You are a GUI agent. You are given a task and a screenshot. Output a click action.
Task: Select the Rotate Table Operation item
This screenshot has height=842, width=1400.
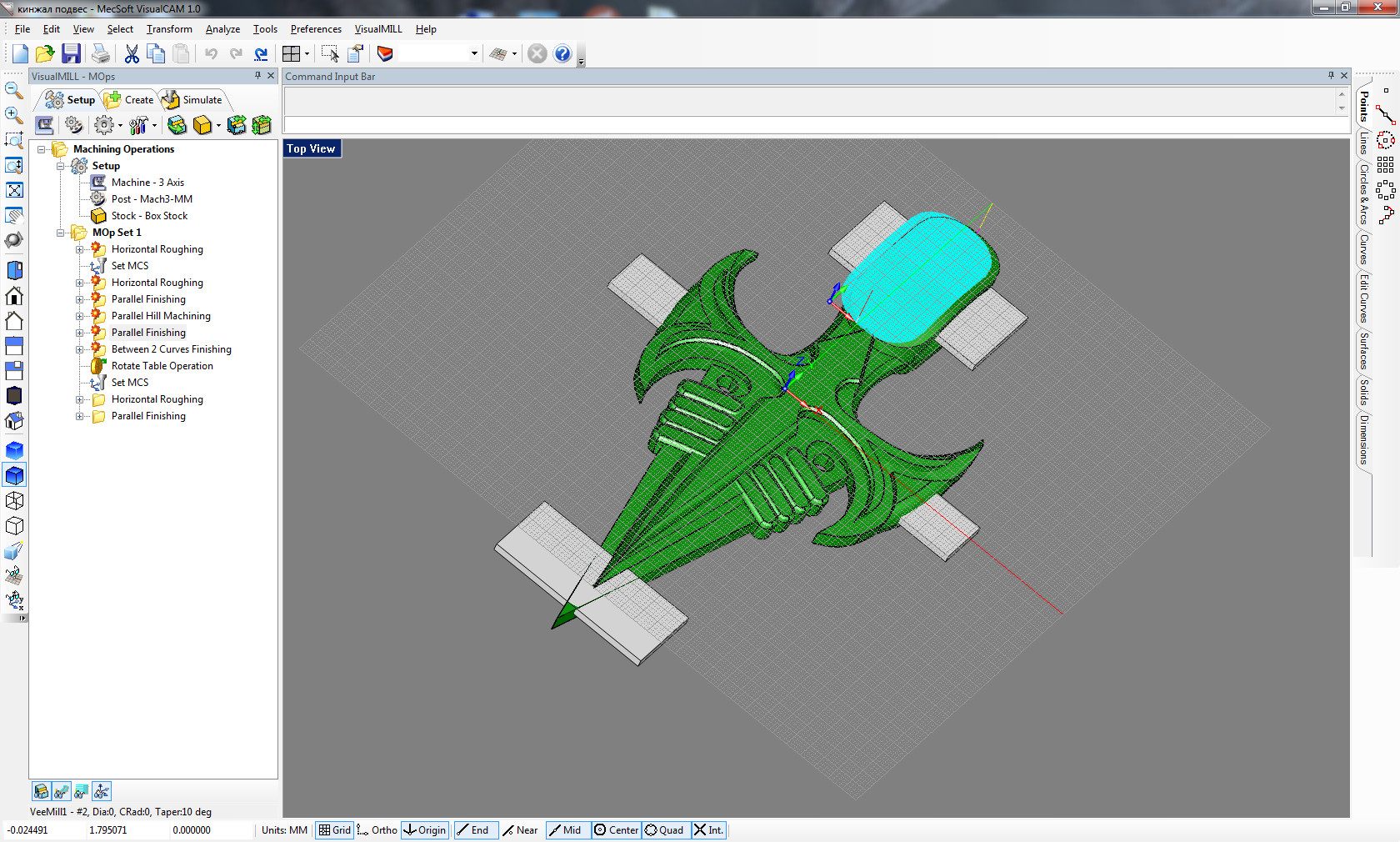pyautogui.click(x=162, y=366)
